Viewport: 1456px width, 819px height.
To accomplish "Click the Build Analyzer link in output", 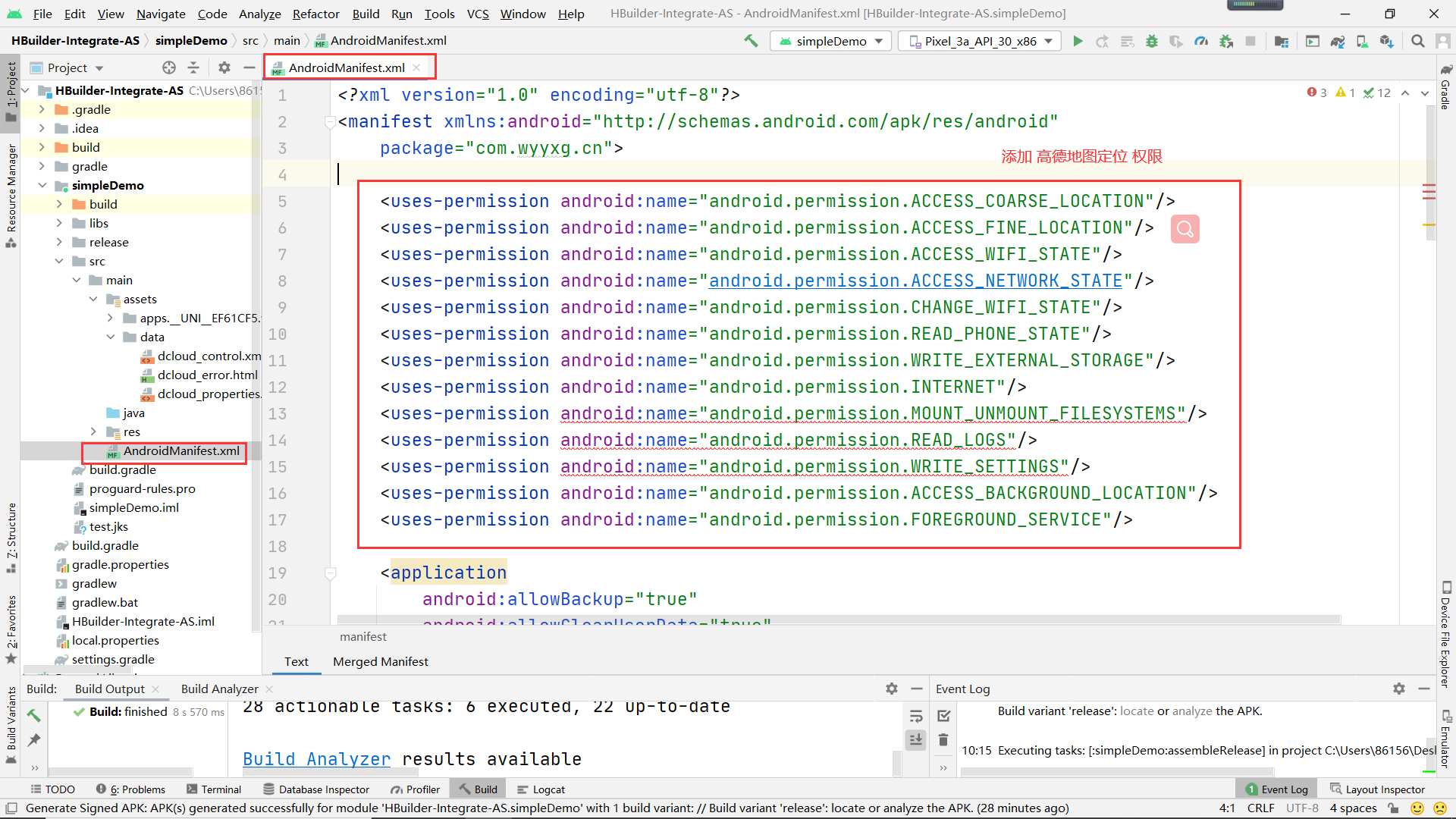I will [x=316, y=759].
